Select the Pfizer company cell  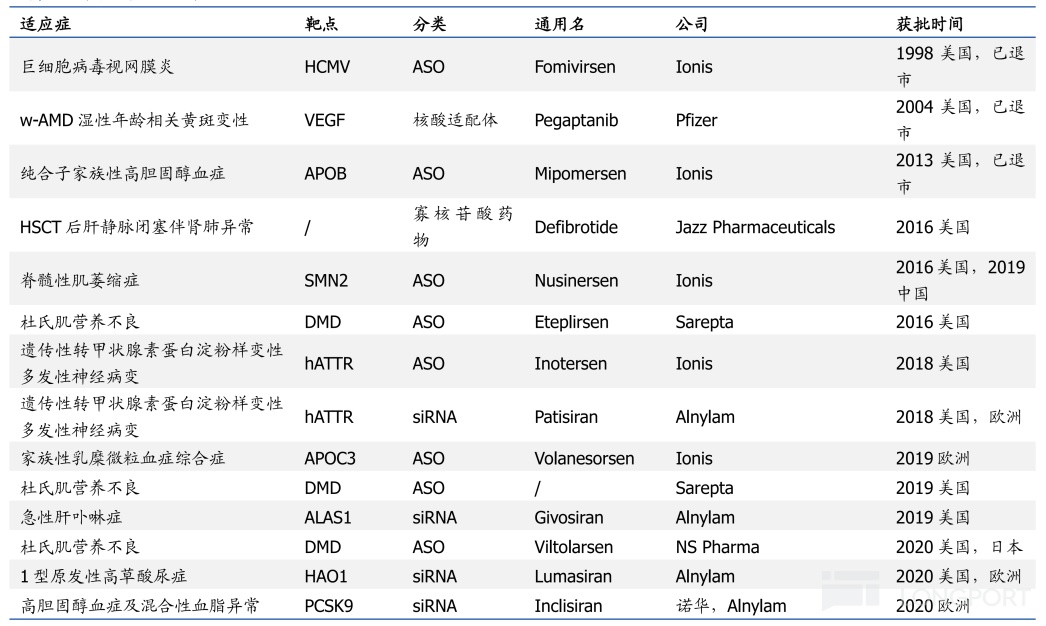pyautogui.click(x=696, y=120)
